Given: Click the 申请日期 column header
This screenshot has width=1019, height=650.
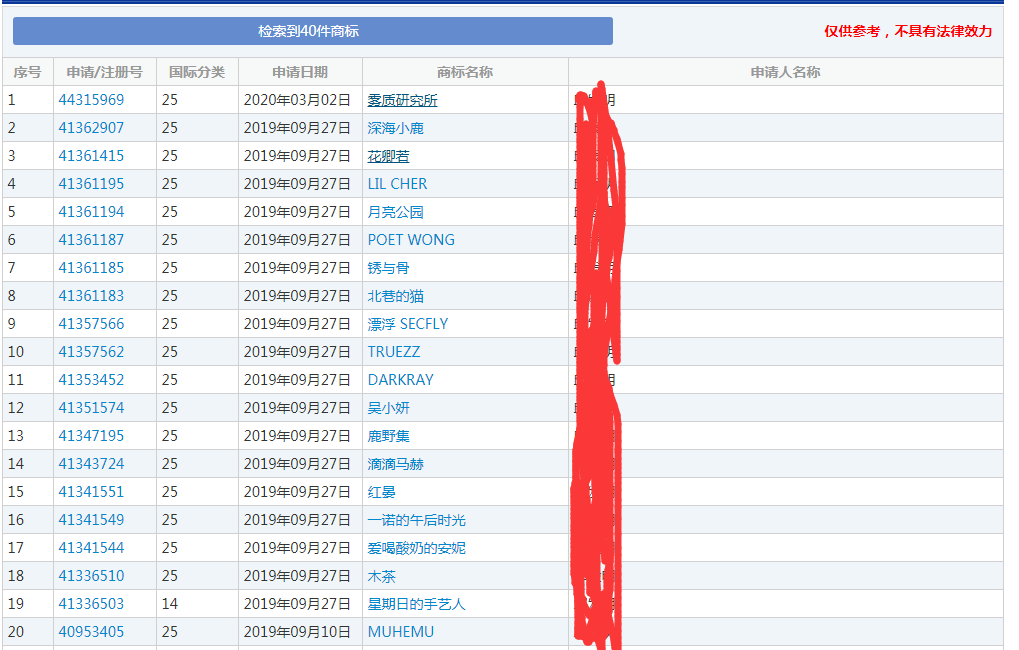Looking at the screenshot, I should [300, 72].
